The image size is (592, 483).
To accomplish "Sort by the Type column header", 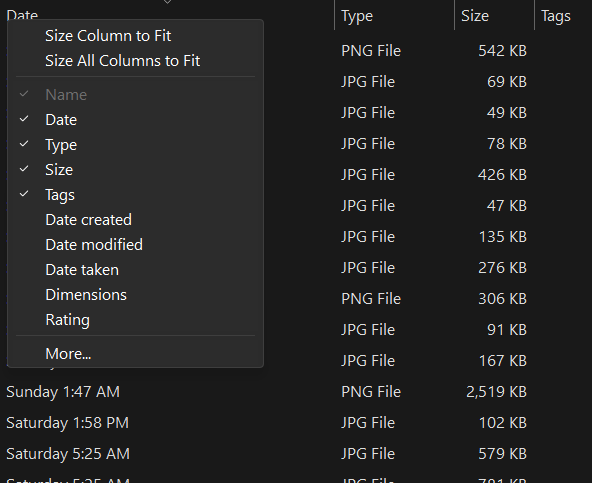I will click(x=394, y=16).
